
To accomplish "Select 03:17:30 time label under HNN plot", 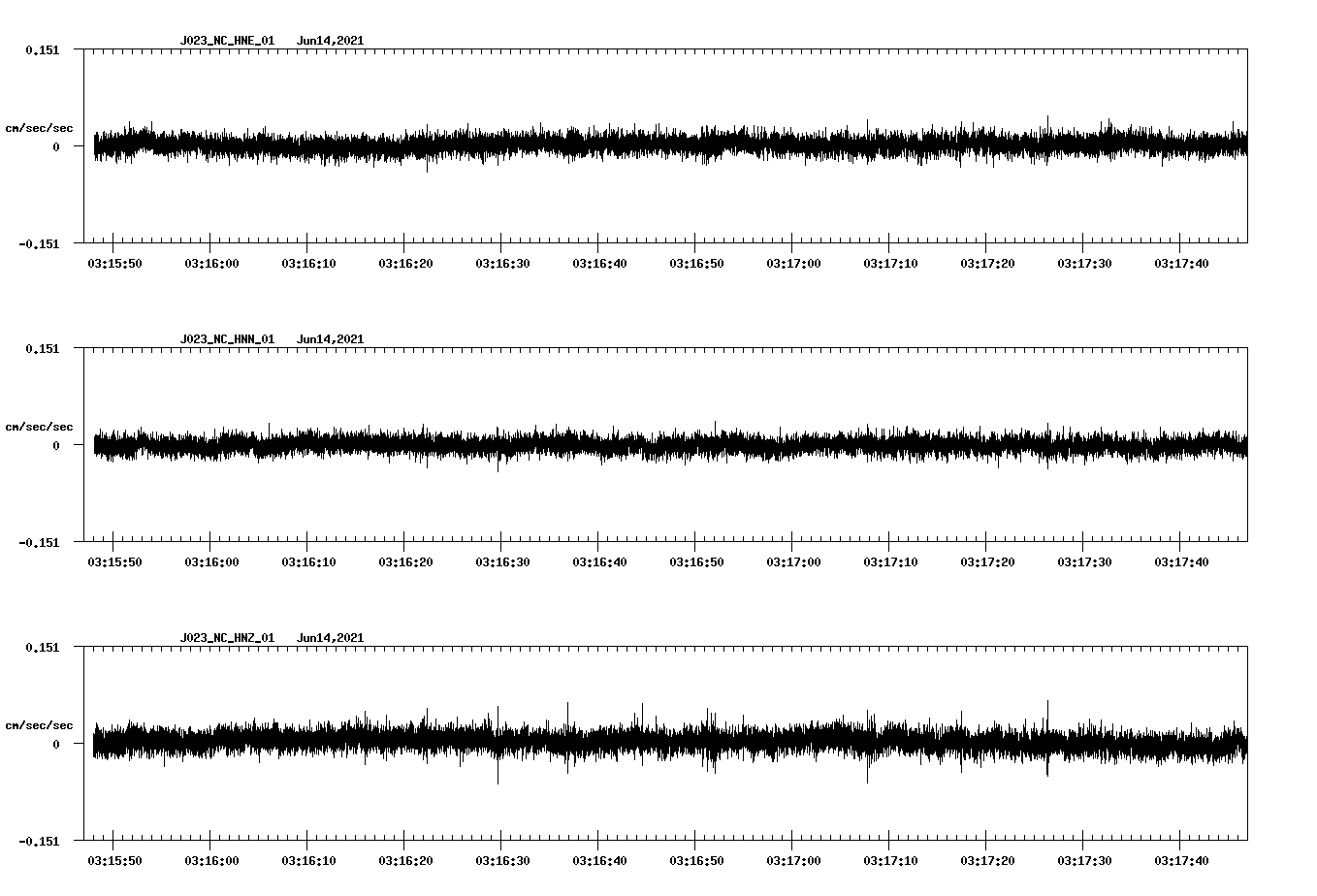I will 1084,562.
